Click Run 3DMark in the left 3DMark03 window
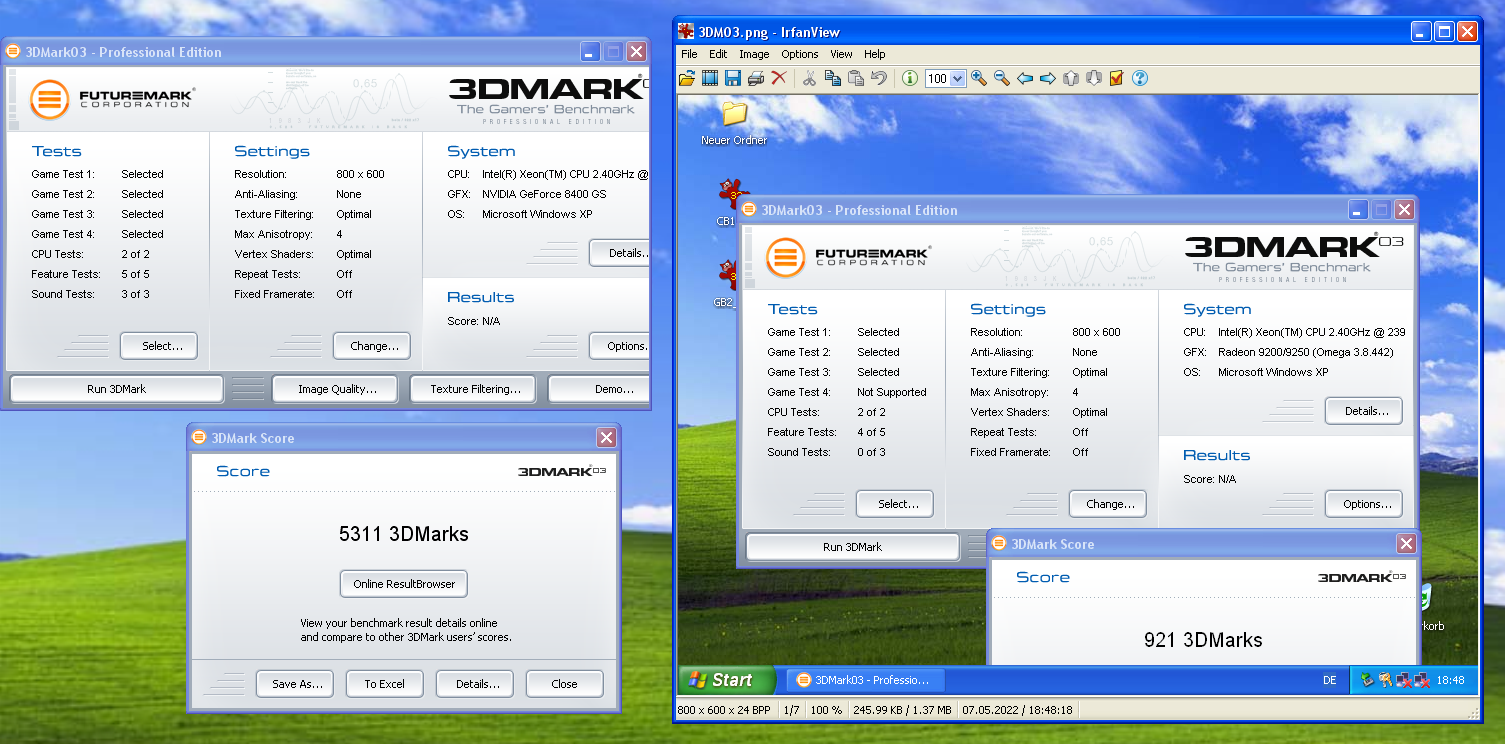1505x744 pixels. coord(116,389)
